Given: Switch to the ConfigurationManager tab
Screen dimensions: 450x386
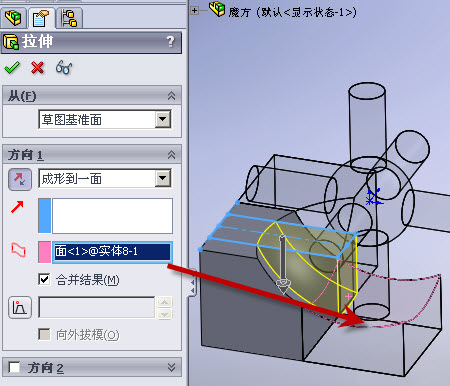Looking at the screenshot, I should pyautogui.click(x=69, y=18).
